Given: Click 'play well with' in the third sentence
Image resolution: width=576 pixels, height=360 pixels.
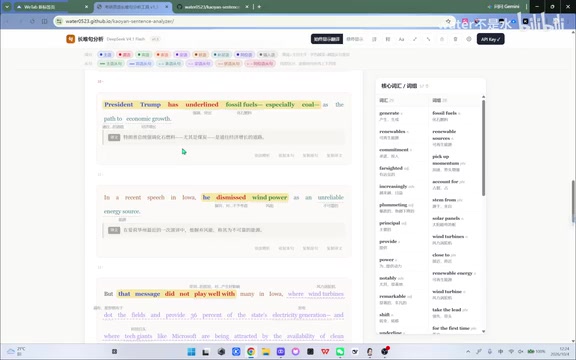Looking at the screenshot, I should [215, 294].
